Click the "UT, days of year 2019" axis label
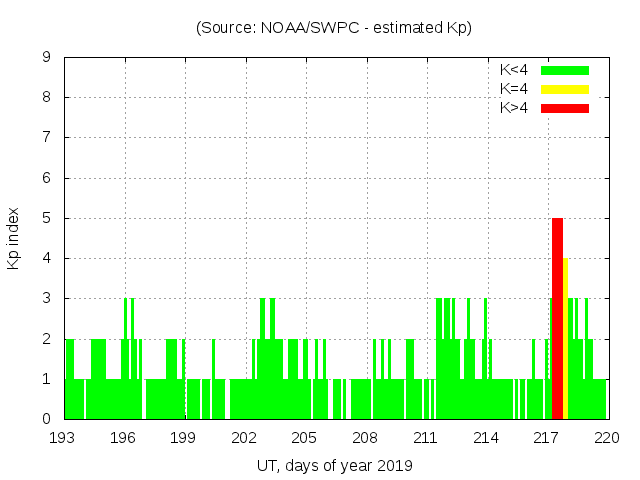Screen dimensions: 640x480 (x=334, y=465)
